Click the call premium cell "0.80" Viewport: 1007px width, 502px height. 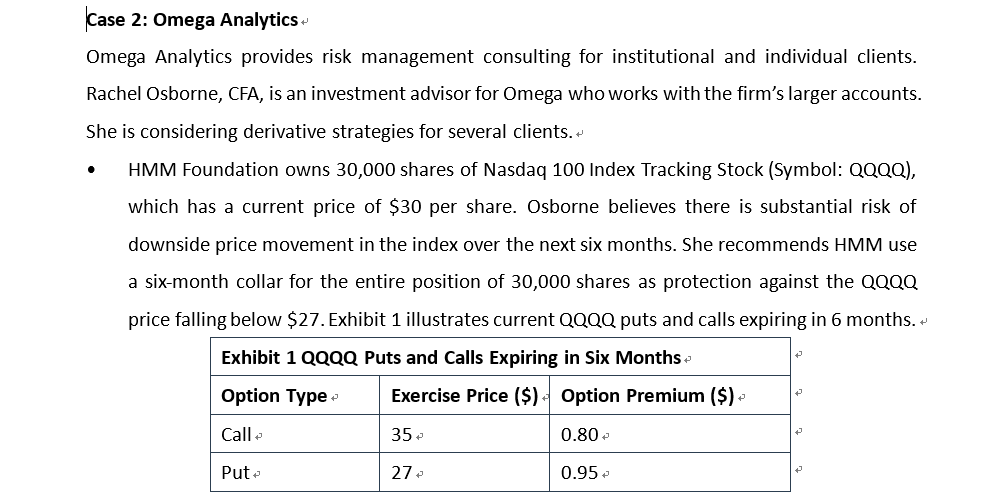pyautogui.click(x=580, y=434)
